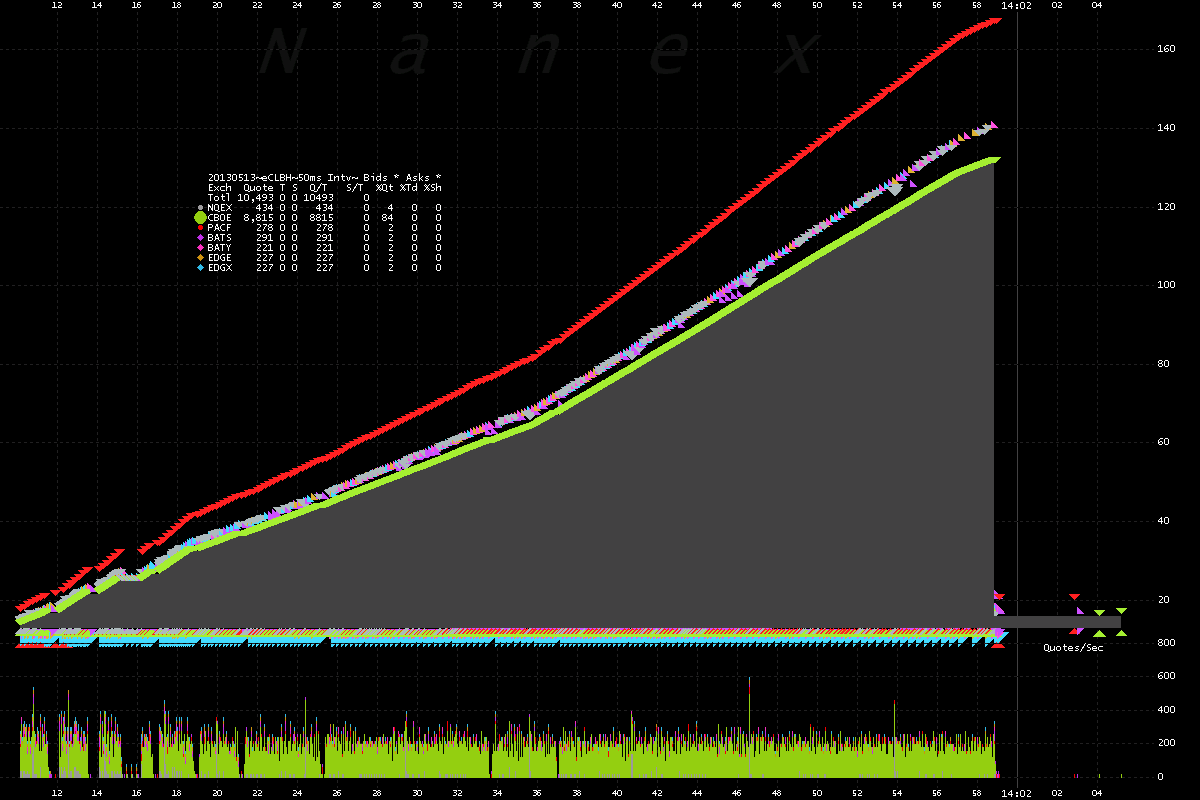Click the S/T column header in legend
The image size is (1200, 800).
pyautogui.click(x=355, y=187)
